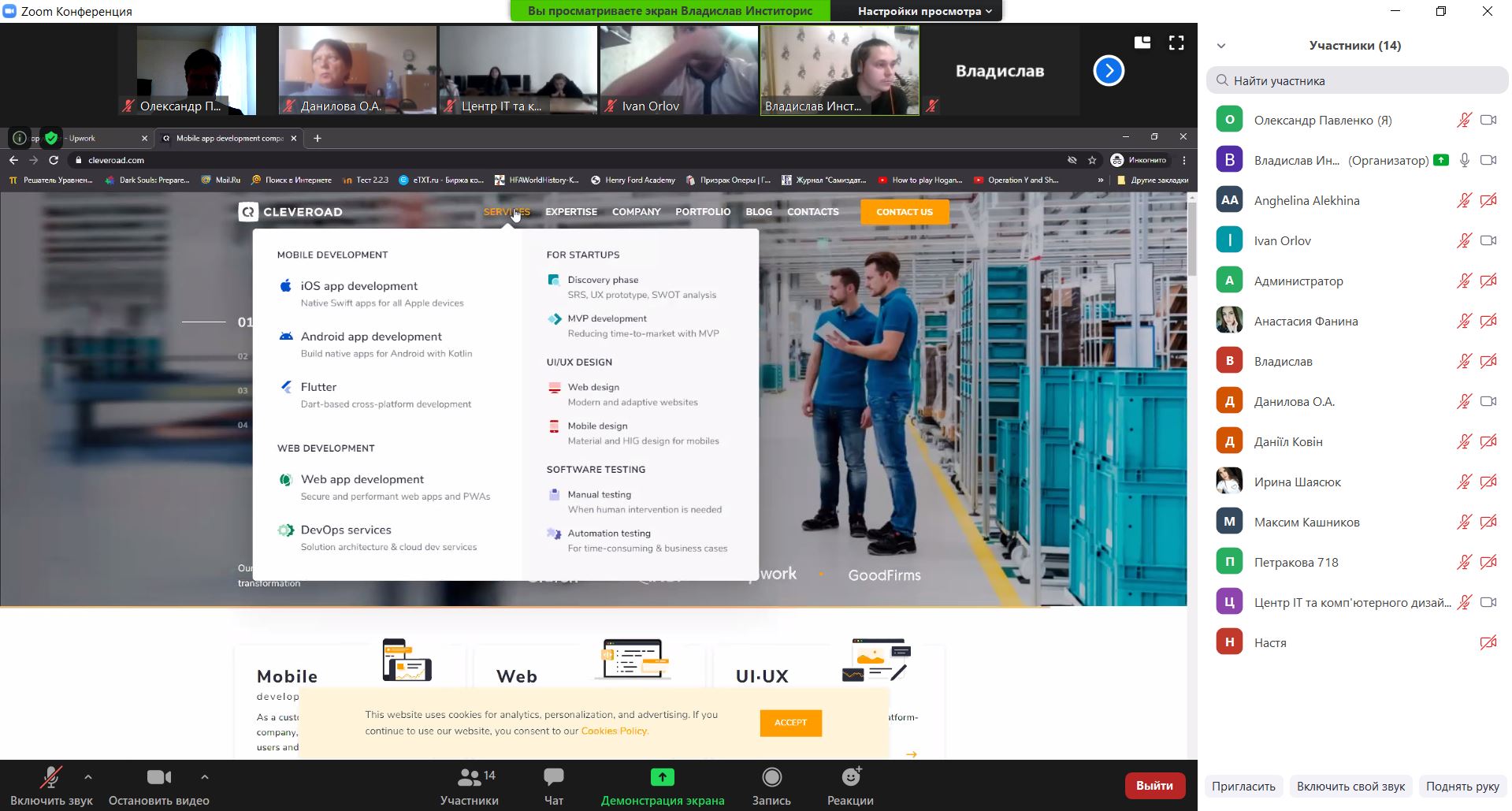Click the red Выйти leave button
The height and width of the screenshot is (811, 1512).
[x=1154, y=786]
